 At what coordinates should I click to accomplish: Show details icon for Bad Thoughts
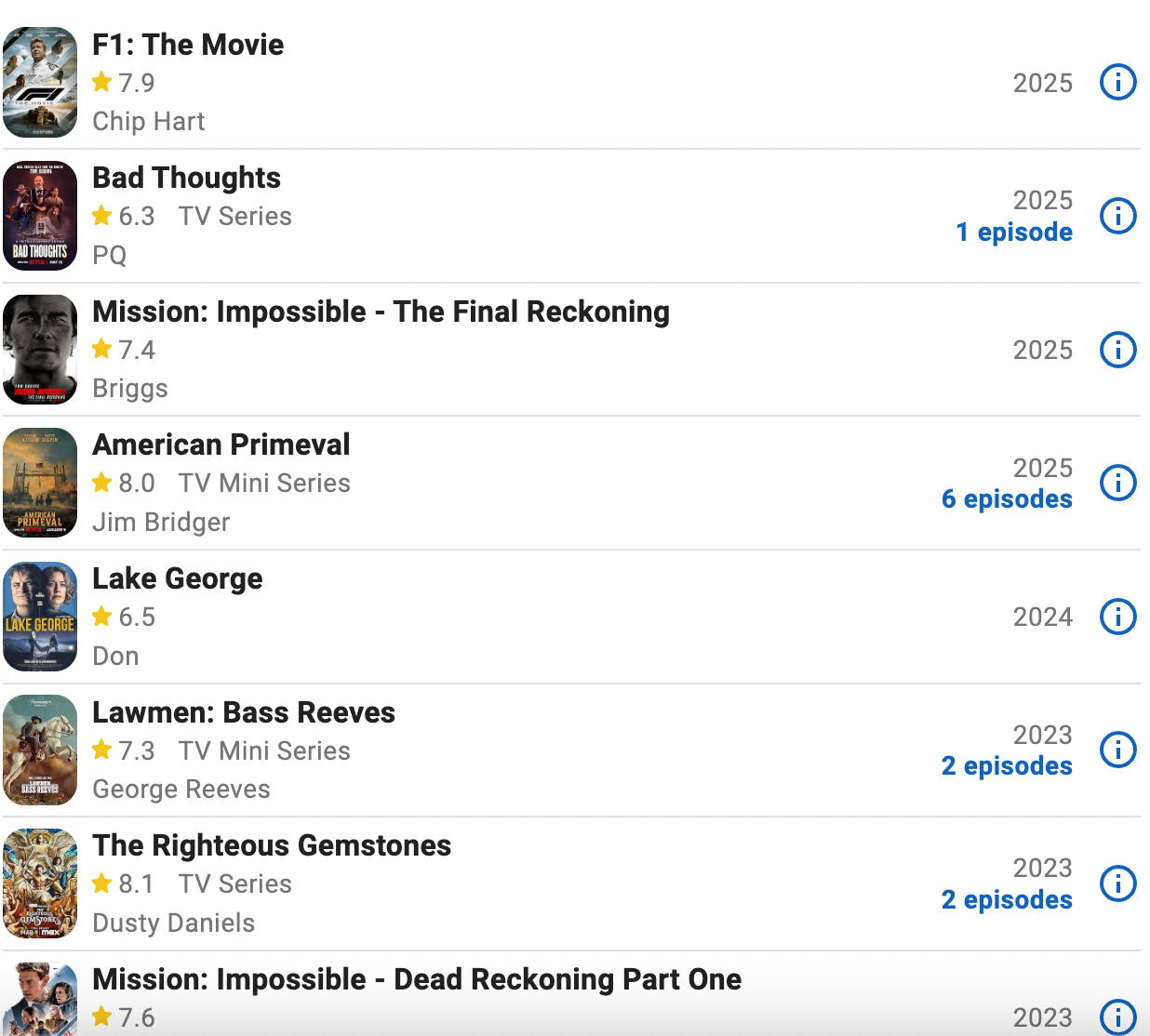(1117, 216)
